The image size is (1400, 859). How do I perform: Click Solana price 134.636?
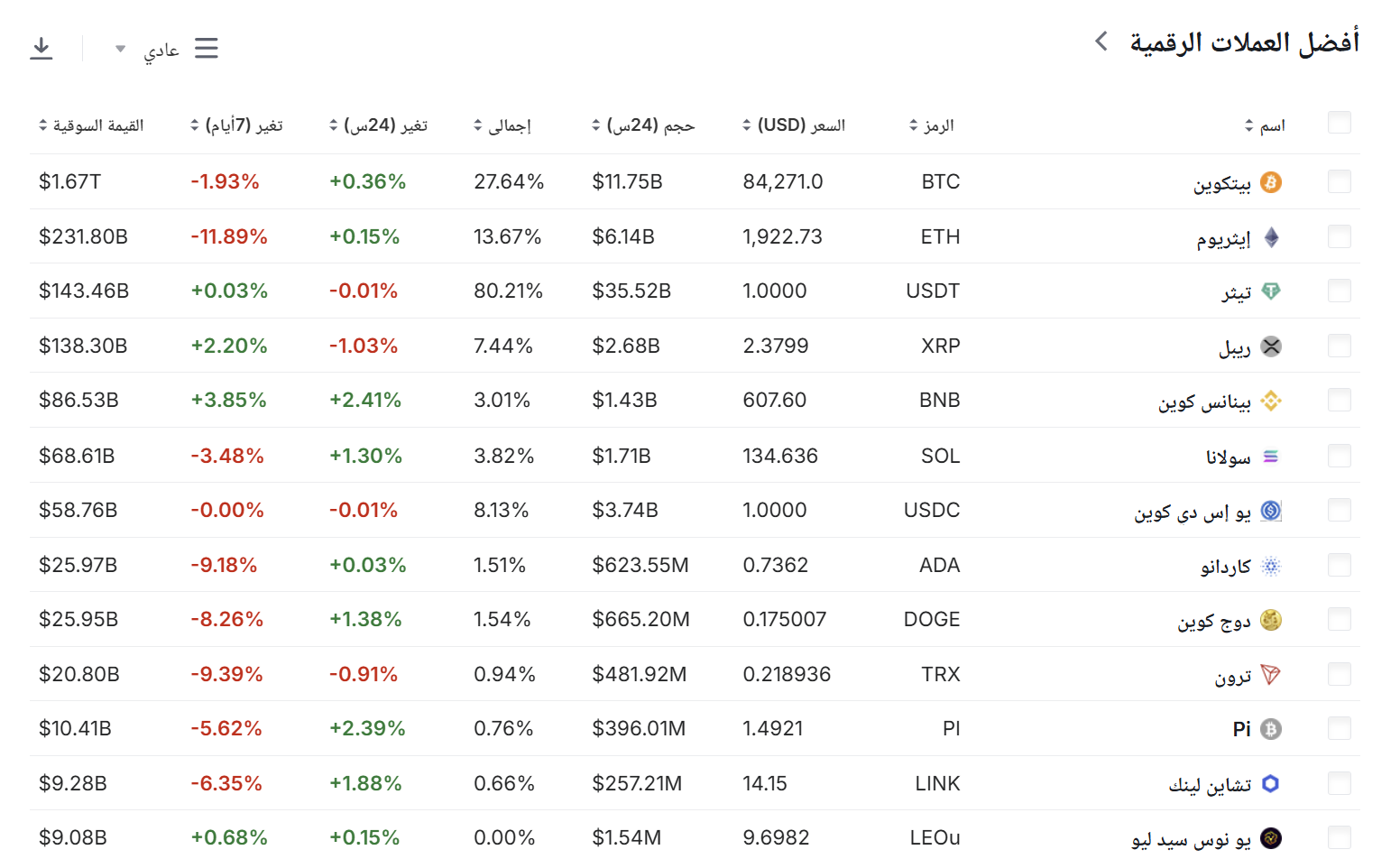[780, 457]
